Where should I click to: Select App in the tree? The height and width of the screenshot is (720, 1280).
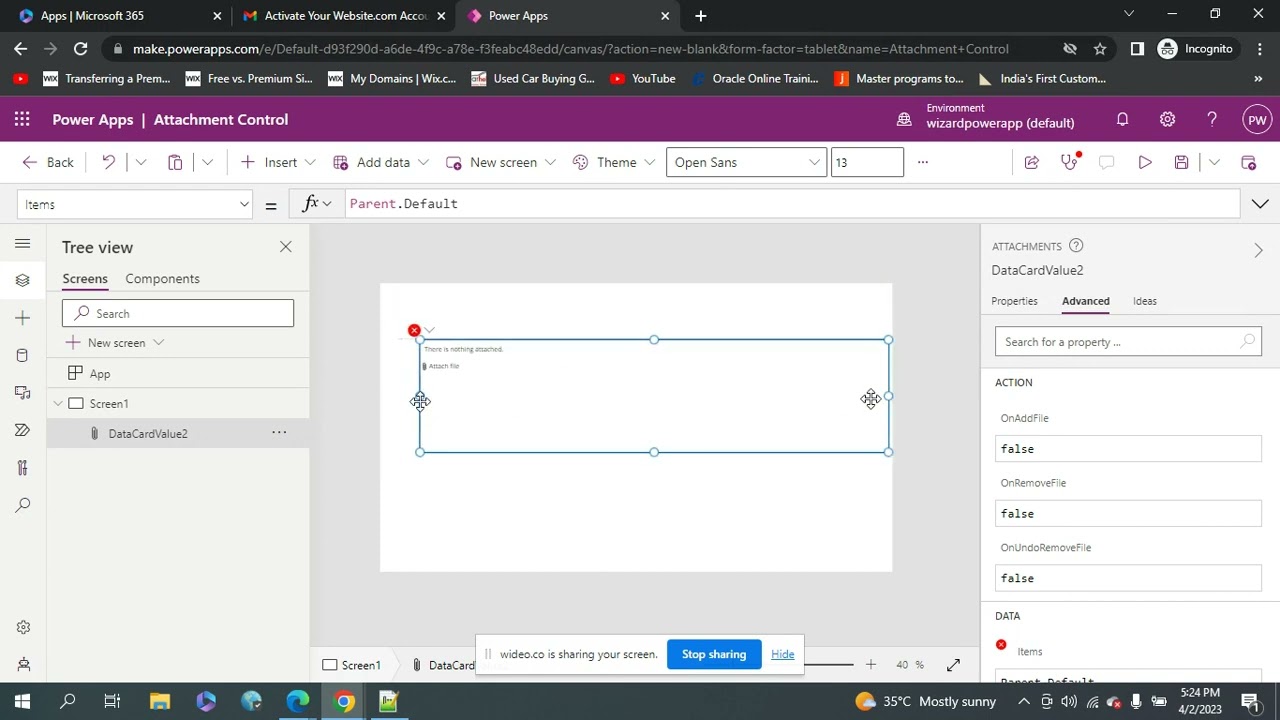[100, 374]
